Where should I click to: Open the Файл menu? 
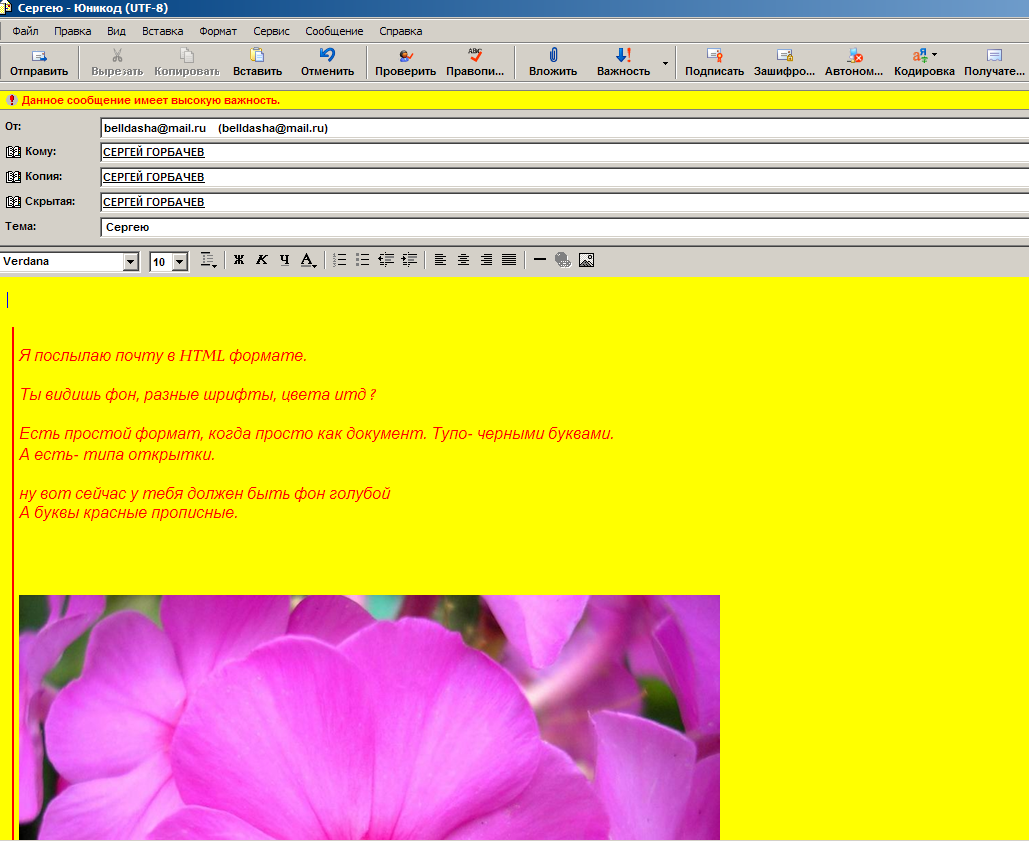tap(26, 31)
